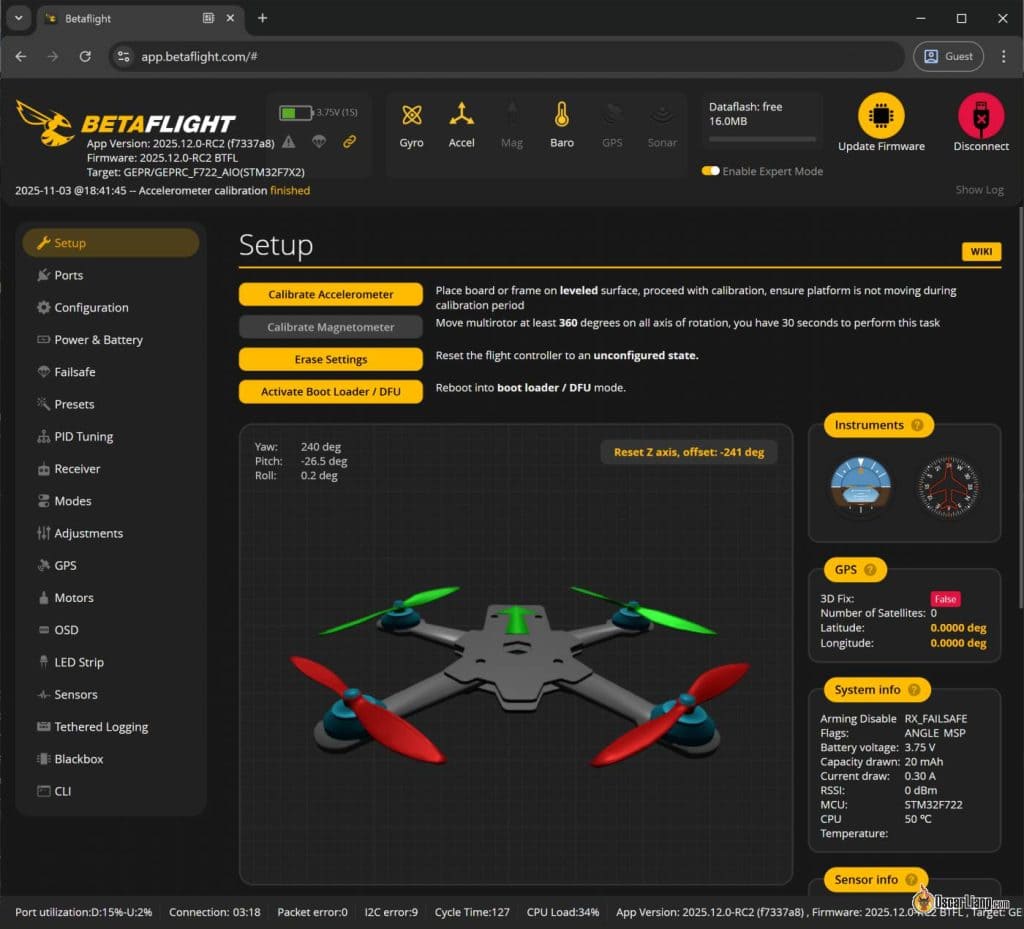Click the GPS satellite icon in sidebar
Image resolution: width=1024 pixels, height=929 pixels.
(x=44, y=565)
